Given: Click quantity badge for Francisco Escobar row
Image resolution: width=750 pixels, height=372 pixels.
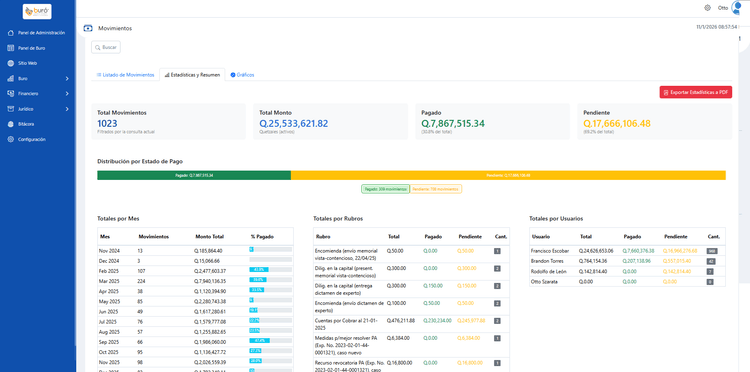Looking at the screenshot, I should (x=712, y=251).
